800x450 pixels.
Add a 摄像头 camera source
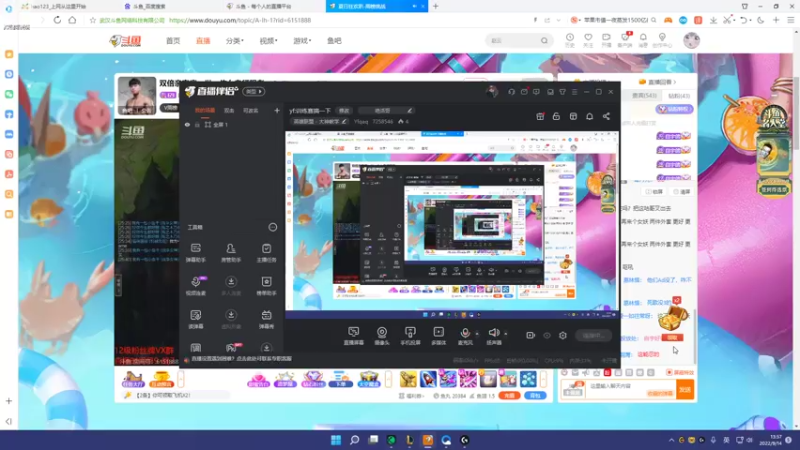[382, 336]
